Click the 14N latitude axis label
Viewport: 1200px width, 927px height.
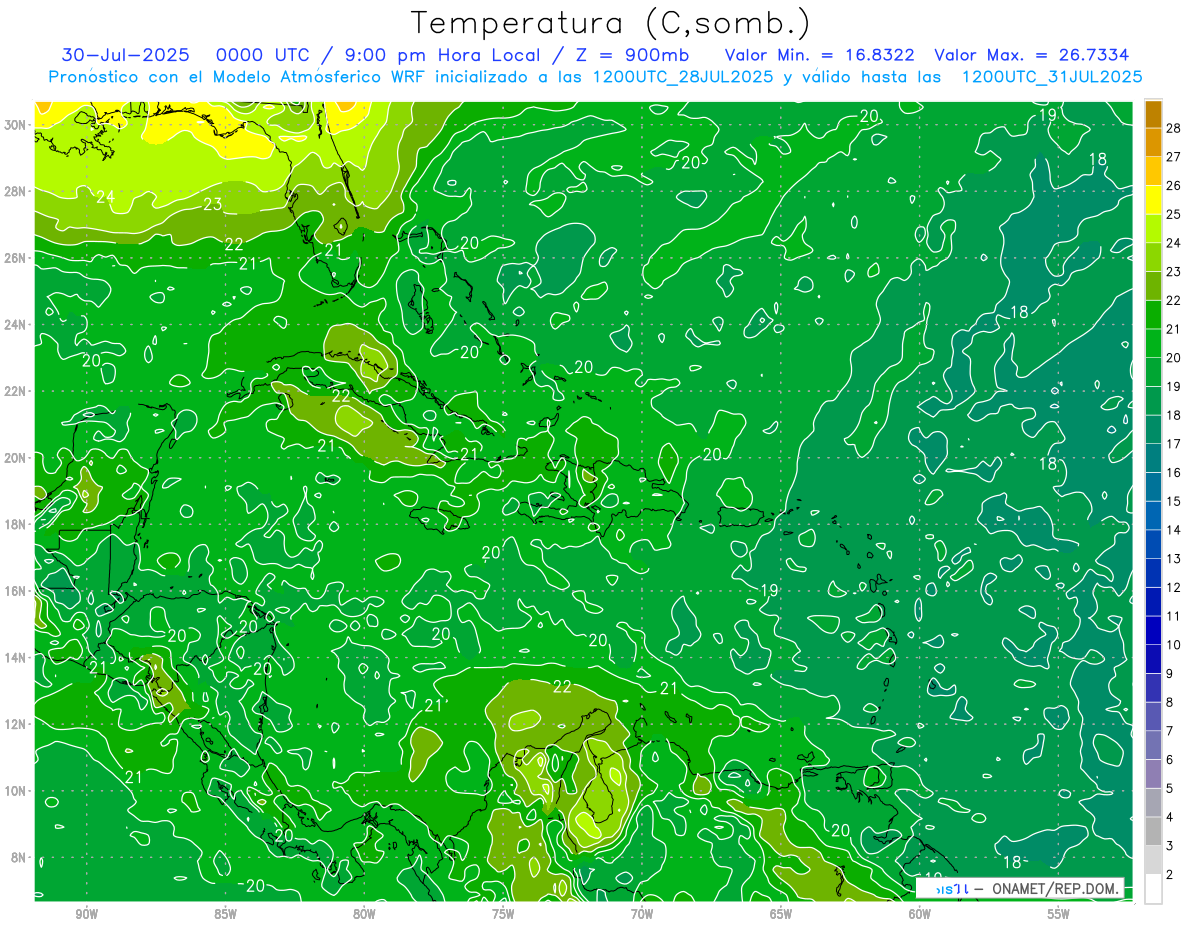coord(17,657)
